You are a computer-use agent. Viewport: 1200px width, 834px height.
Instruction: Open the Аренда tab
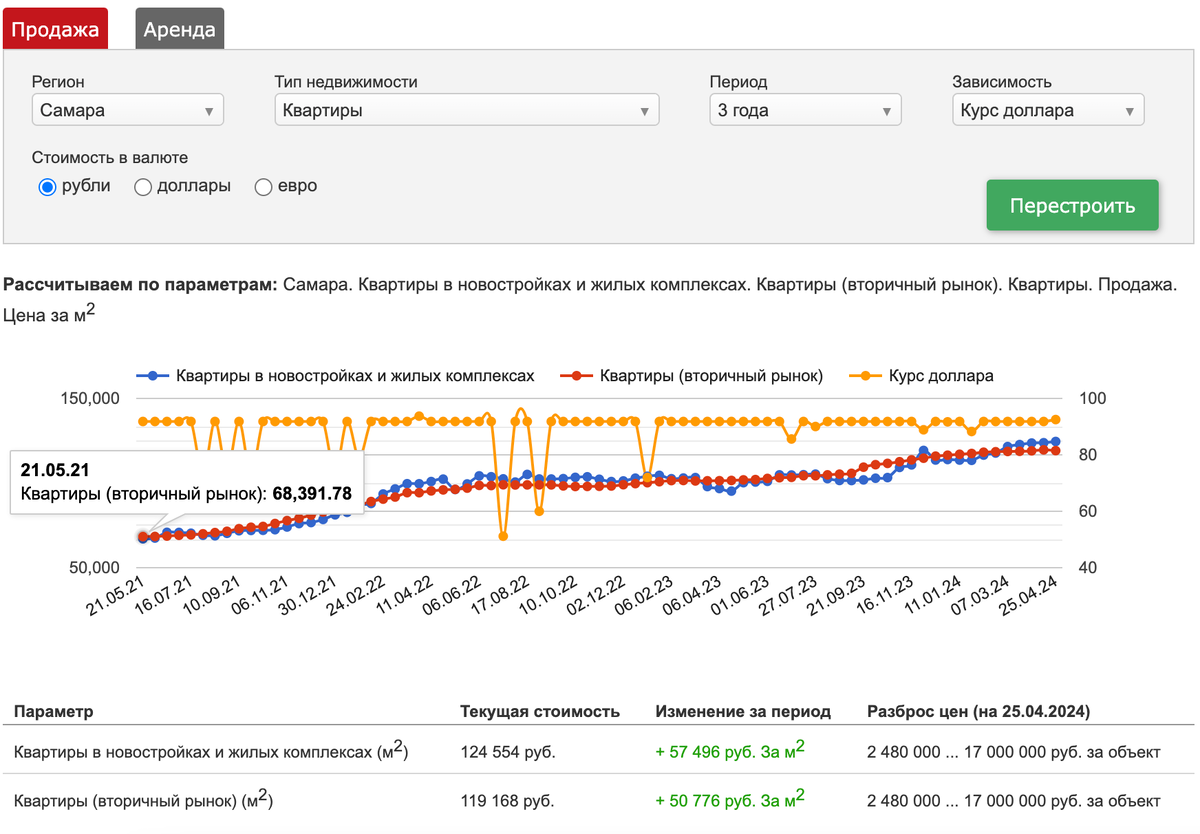coord(180,29)
